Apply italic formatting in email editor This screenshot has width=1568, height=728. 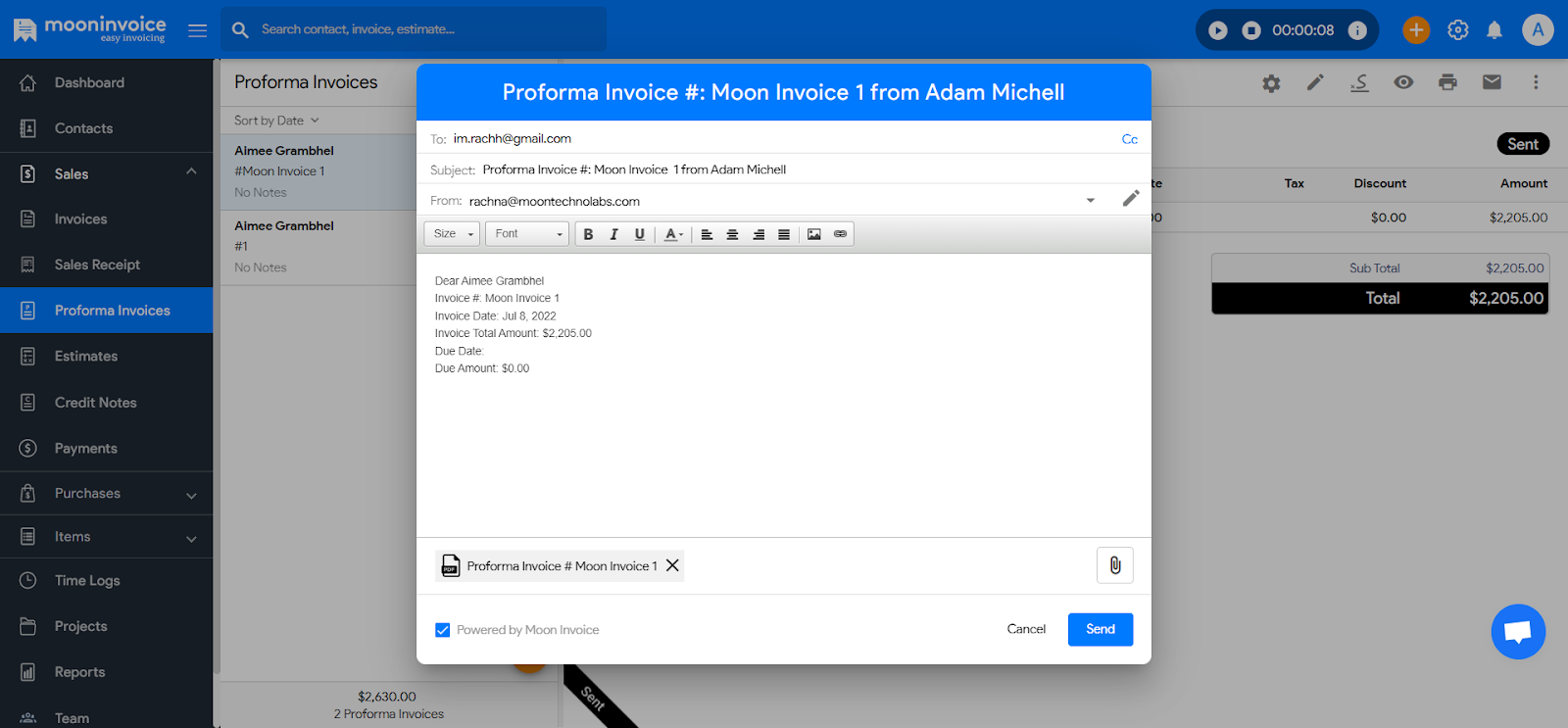pos(613,234)
